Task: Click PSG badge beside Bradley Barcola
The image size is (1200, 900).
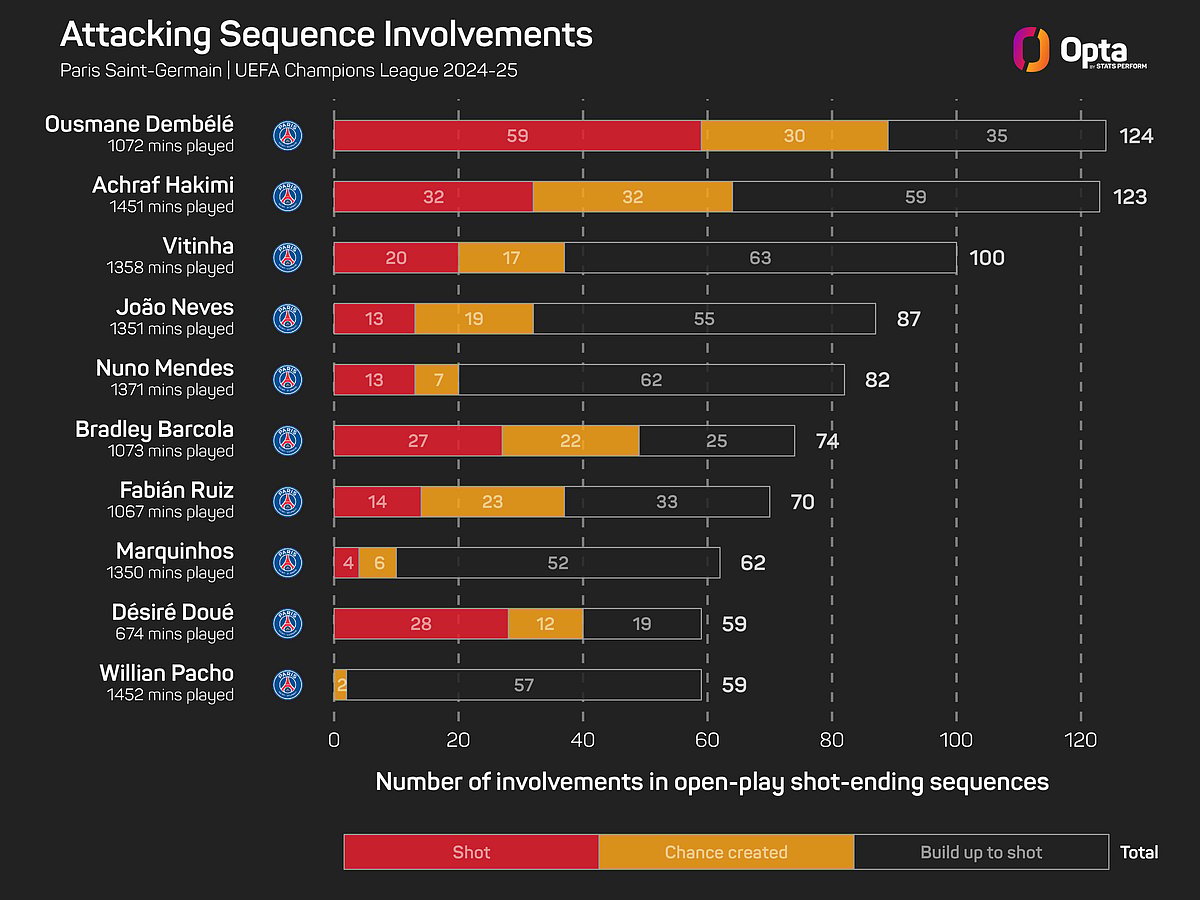Action: point(288,441)
